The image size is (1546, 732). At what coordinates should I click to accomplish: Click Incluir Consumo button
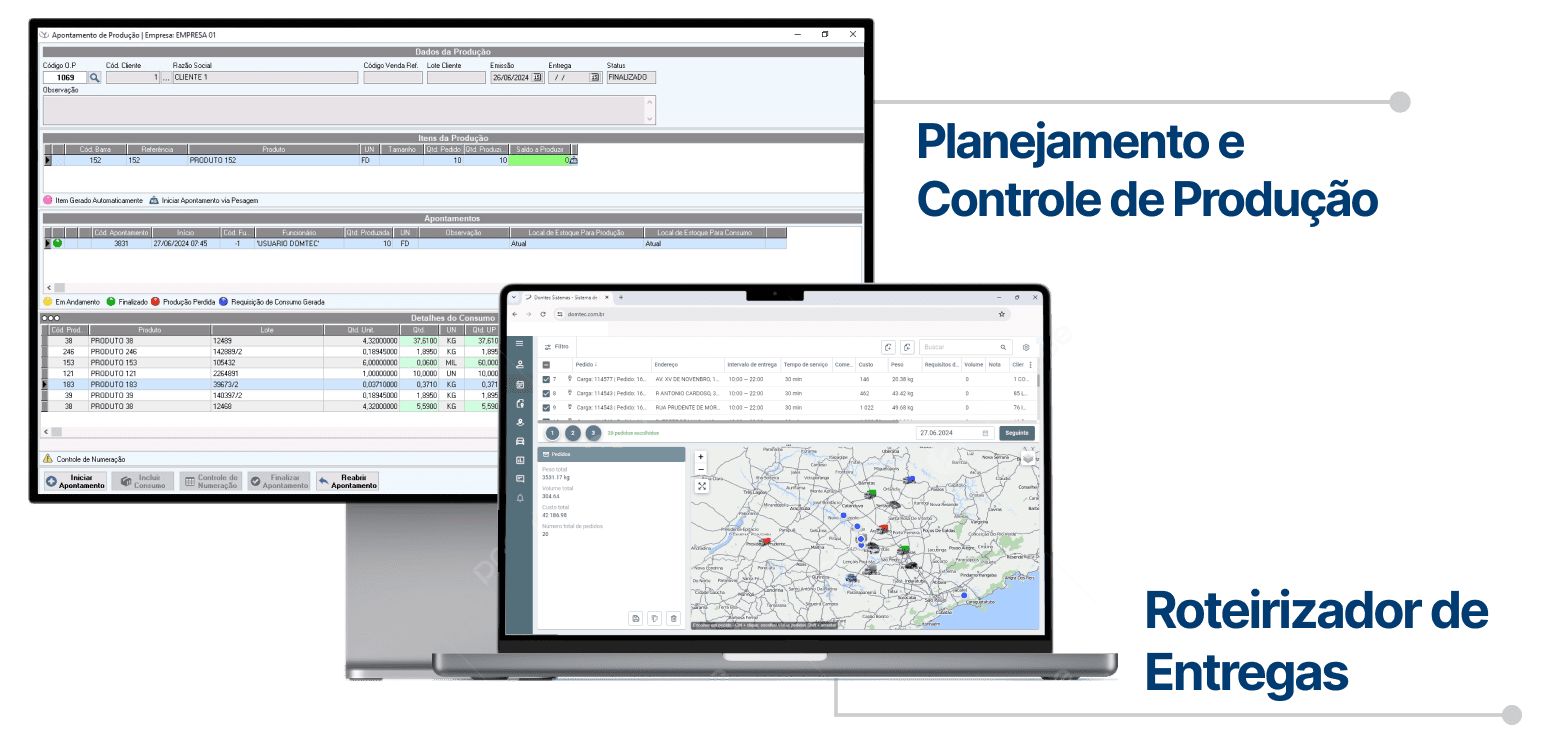(x=143, y=481)
